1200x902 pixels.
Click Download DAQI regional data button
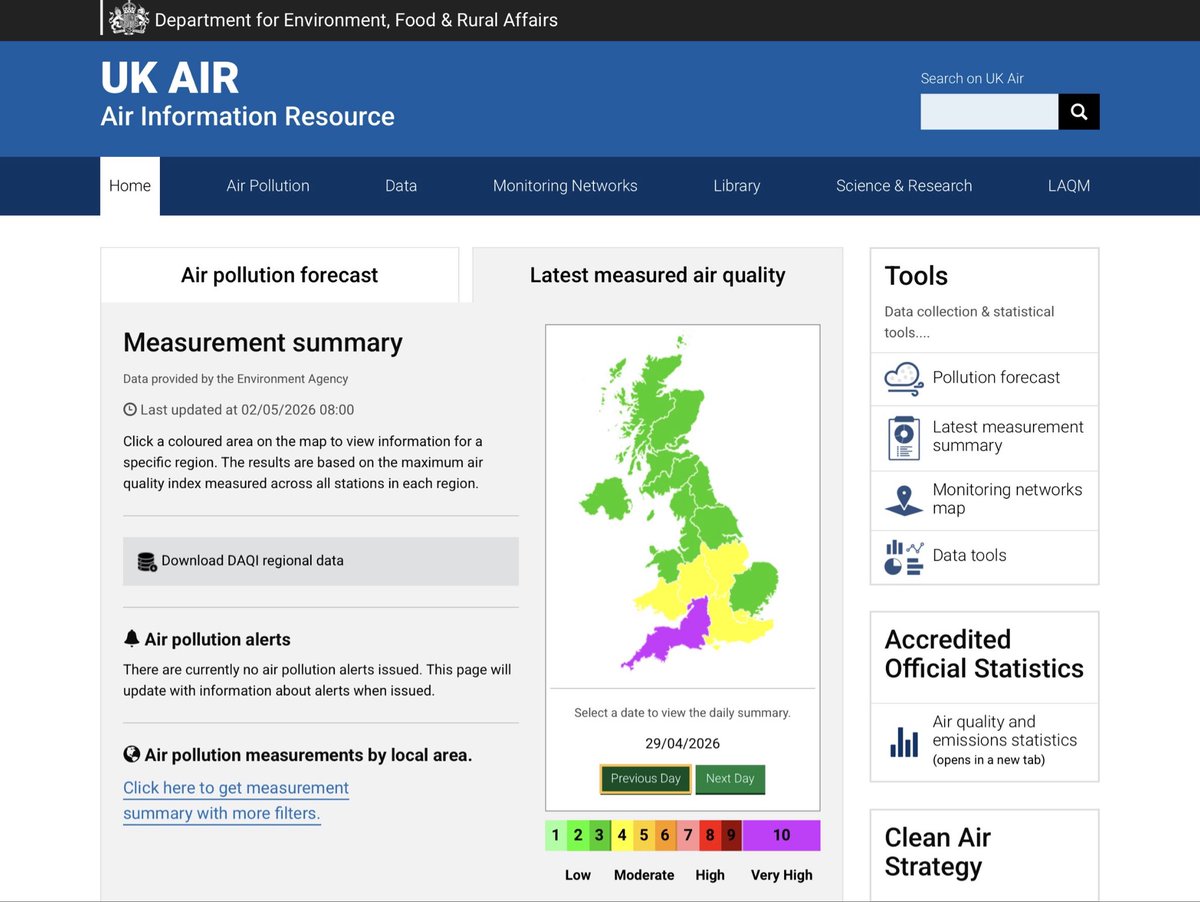click(321, 561)
